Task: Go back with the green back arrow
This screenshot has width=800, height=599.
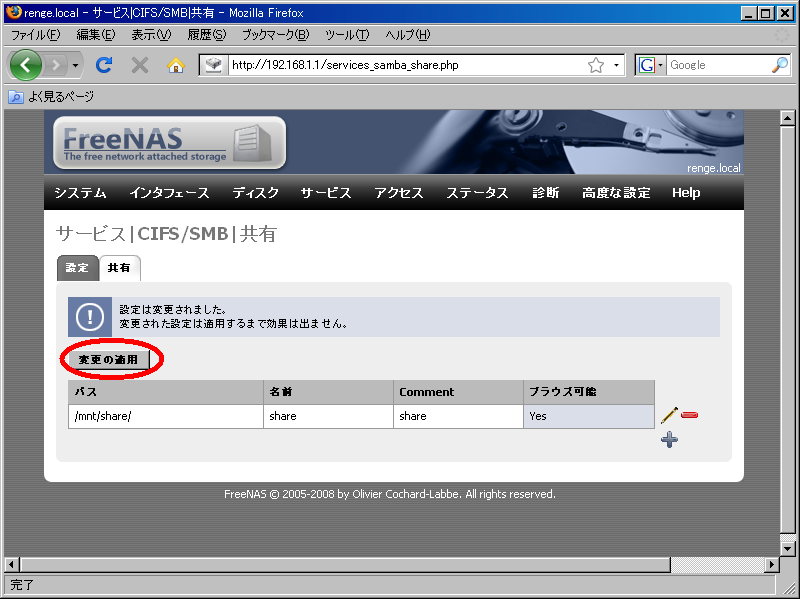Action: tap(26, 65)
